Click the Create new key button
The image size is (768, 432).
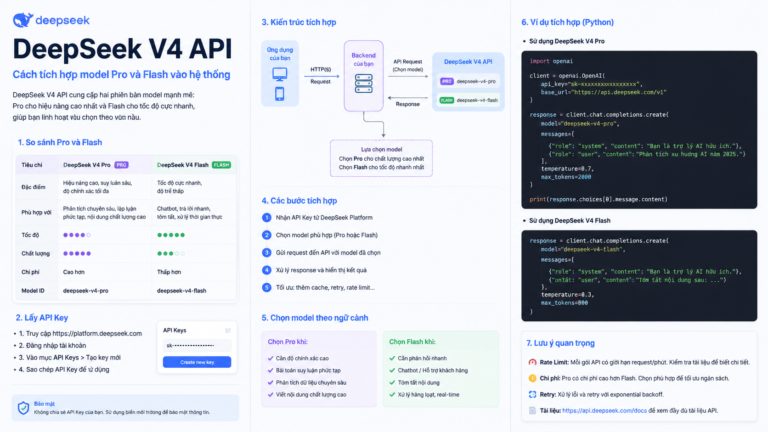tap(197, 362)
